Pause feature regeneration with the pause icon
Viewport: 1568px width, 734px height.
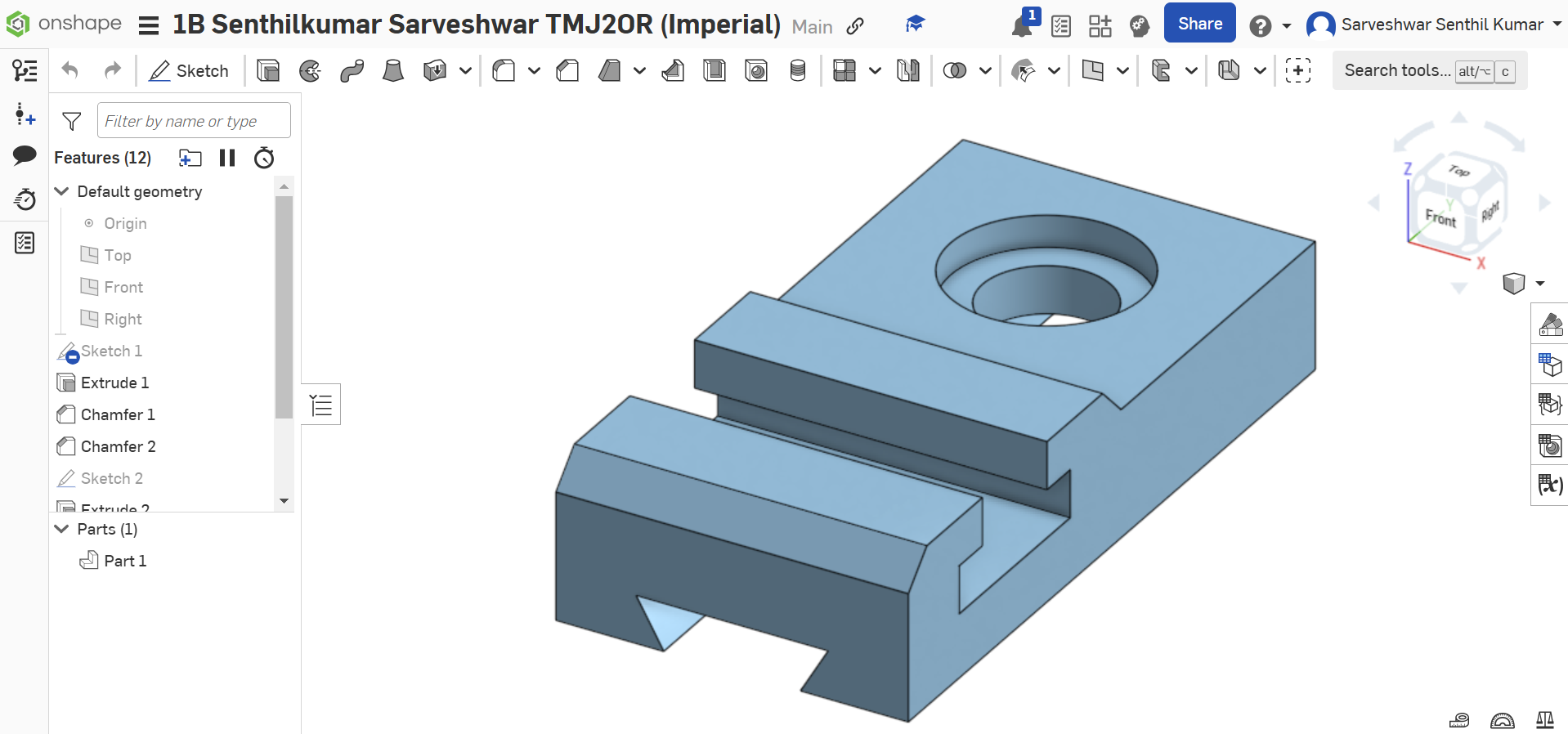[x=227, y=158]
